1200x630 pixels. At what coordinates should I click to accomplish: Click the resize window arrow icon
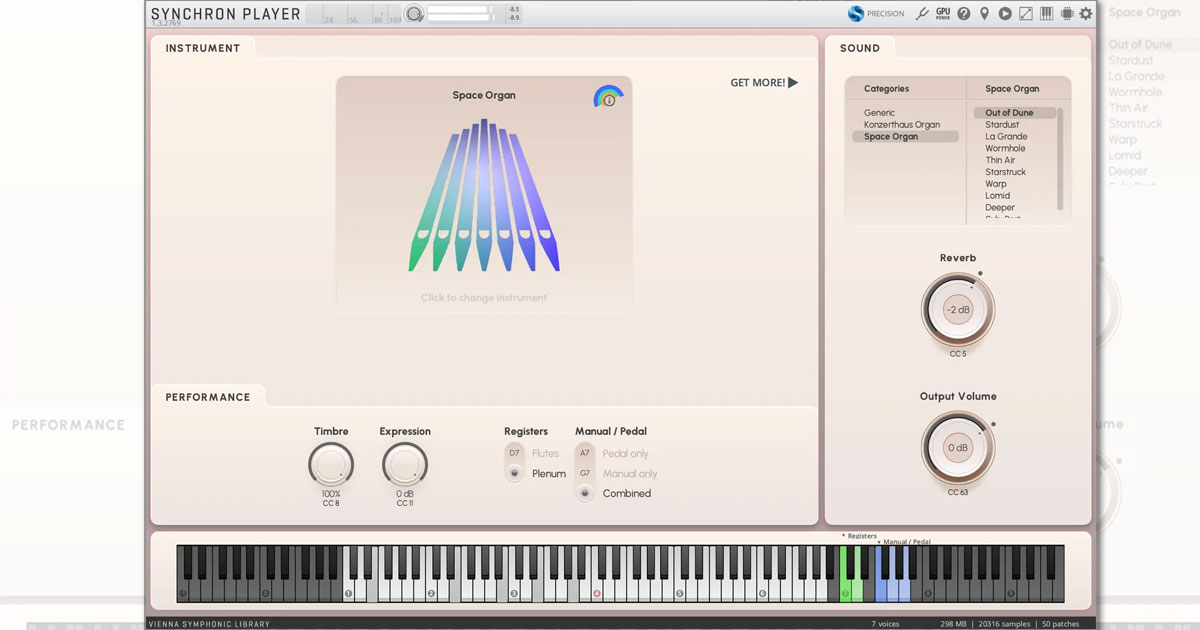[x=1025, y=14]
